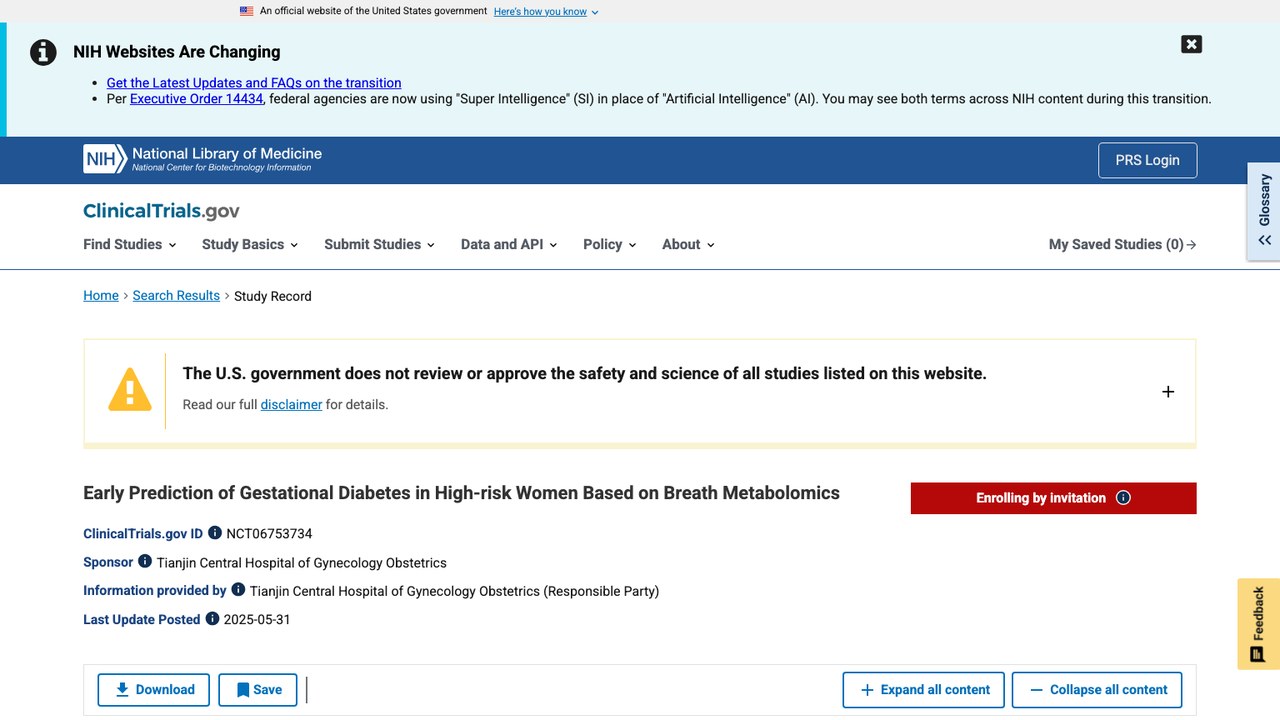This screenshot has height=720, width=1280.
Task: Open the Data and API menu
Action: (509, 244)
